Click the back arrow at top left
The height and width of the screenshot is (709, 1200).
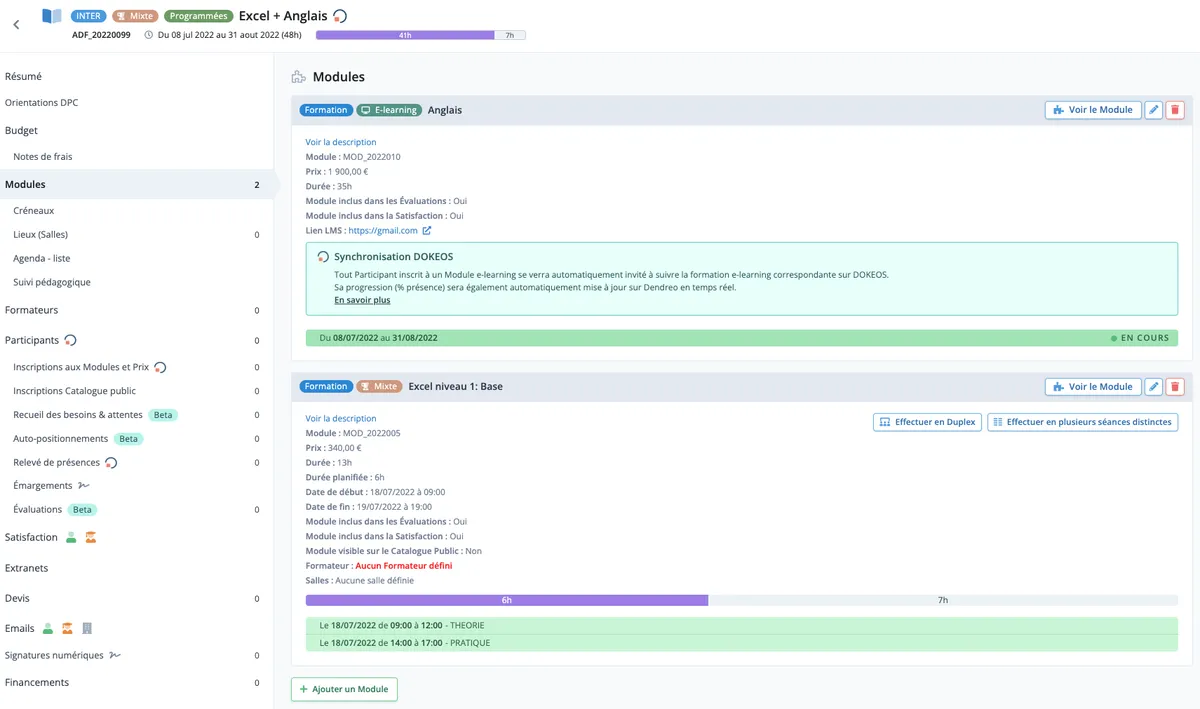[16, 25]
